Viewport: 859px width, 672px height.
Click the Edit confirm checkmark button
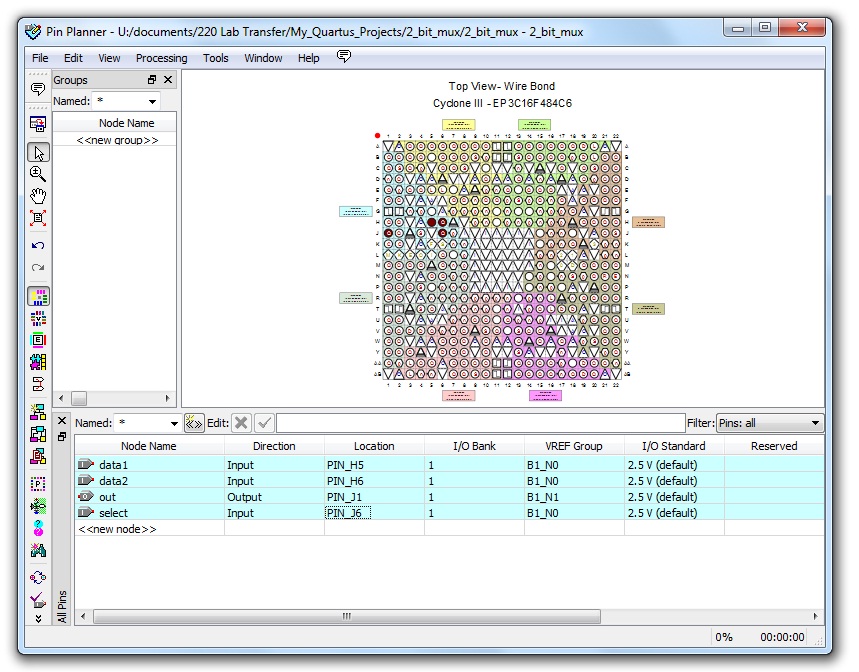tap(264, 423)
